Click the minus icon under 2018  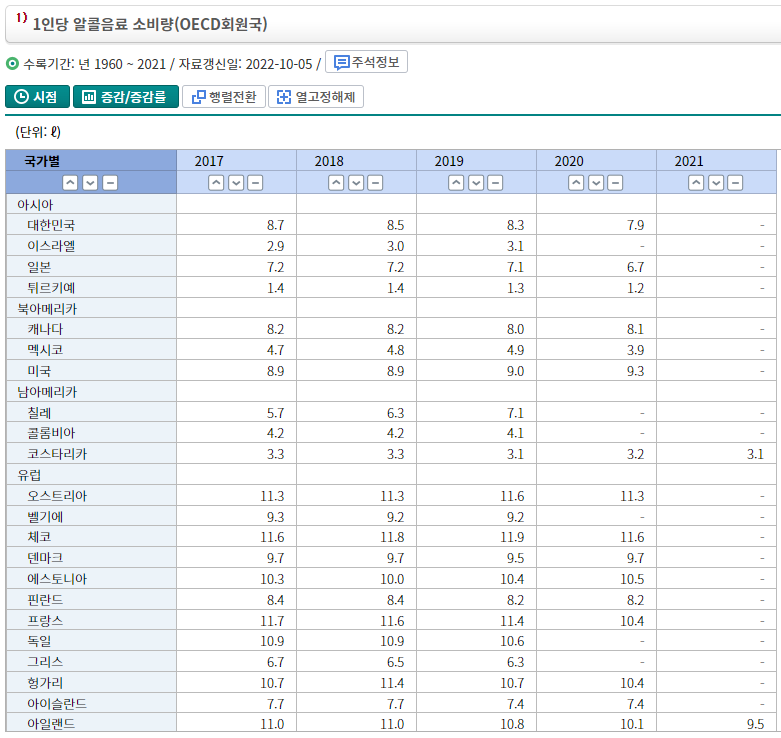point(375,183)
